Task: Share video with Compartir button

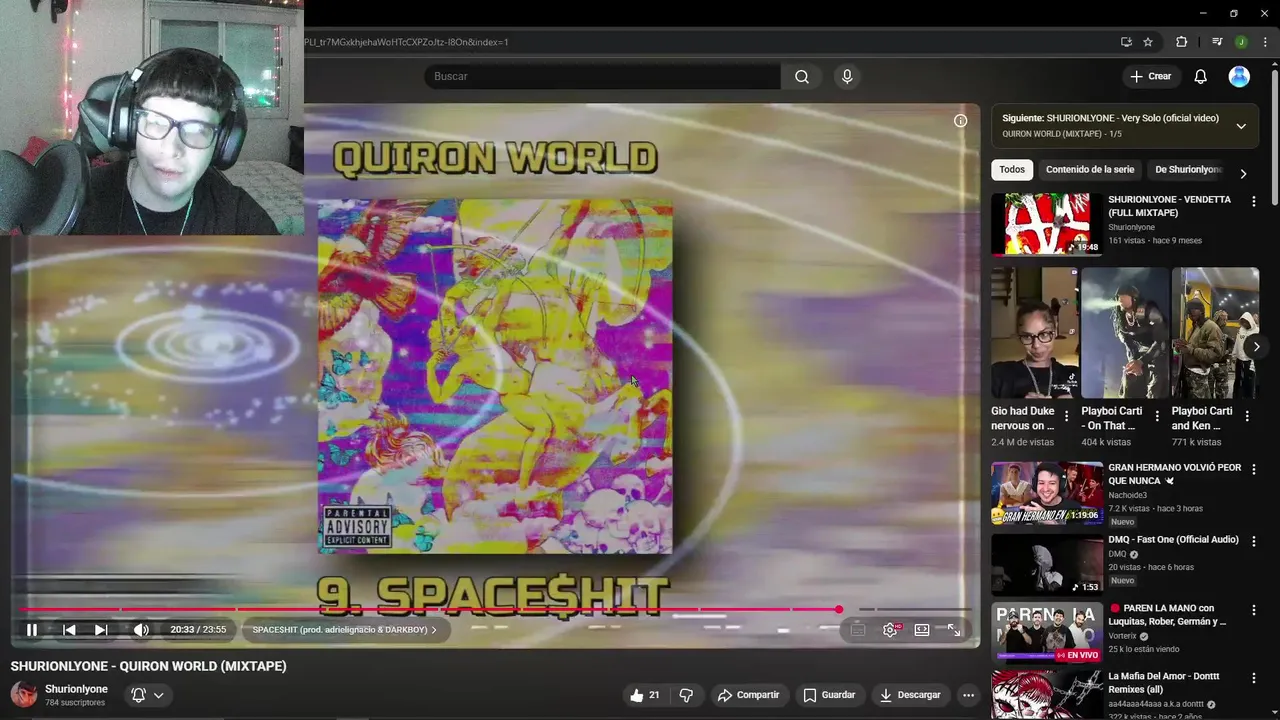Action: 748,695
